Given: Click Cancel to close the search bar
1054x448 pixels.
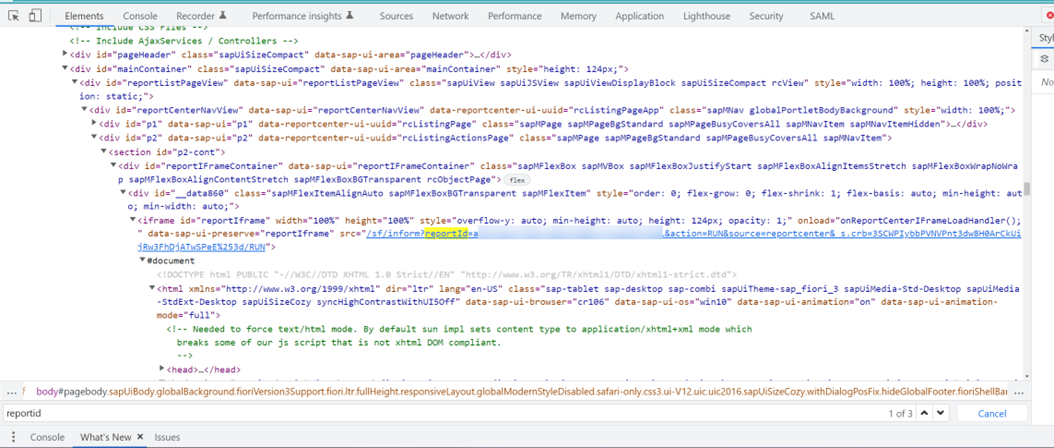Looking at the screenshot, I should (991, 414).
